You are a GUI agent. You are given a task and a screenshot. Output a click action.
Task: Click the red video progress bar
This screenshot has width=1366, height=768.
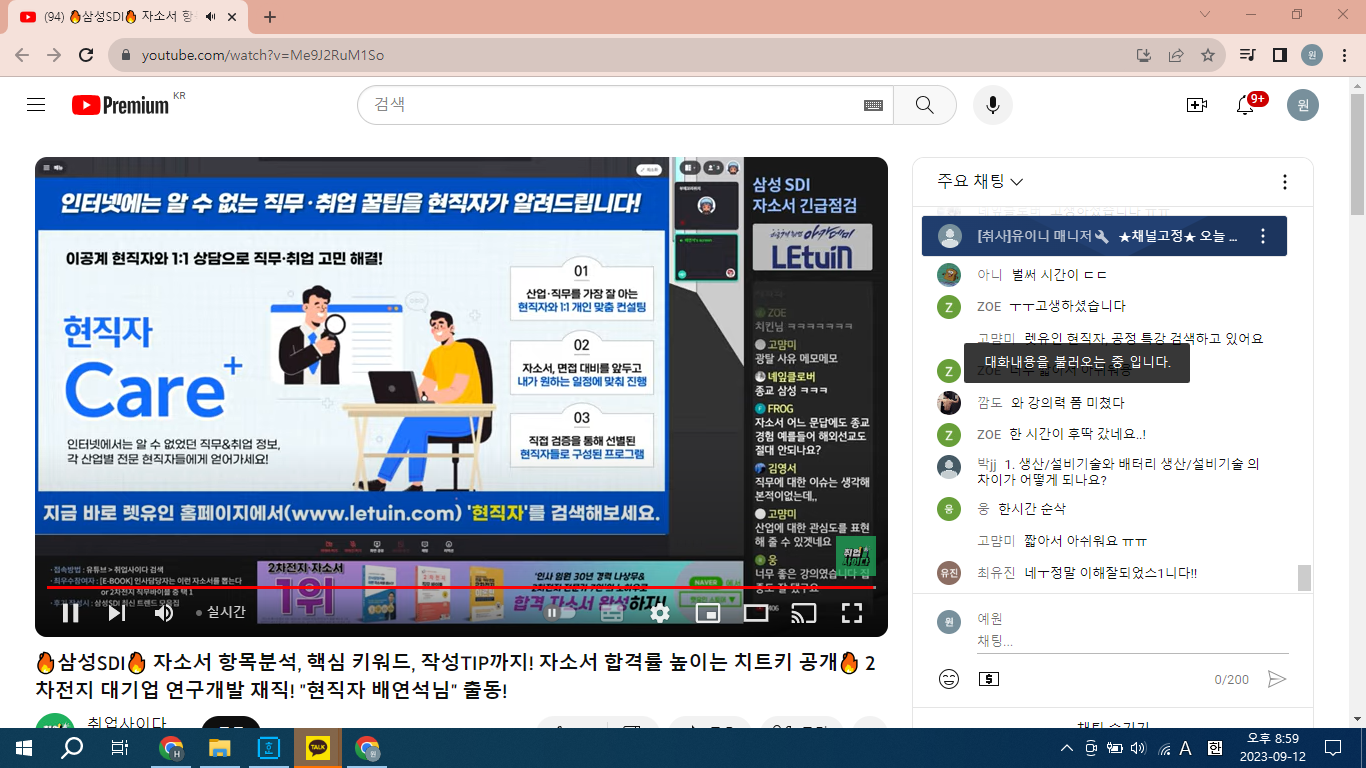[460, 588]
